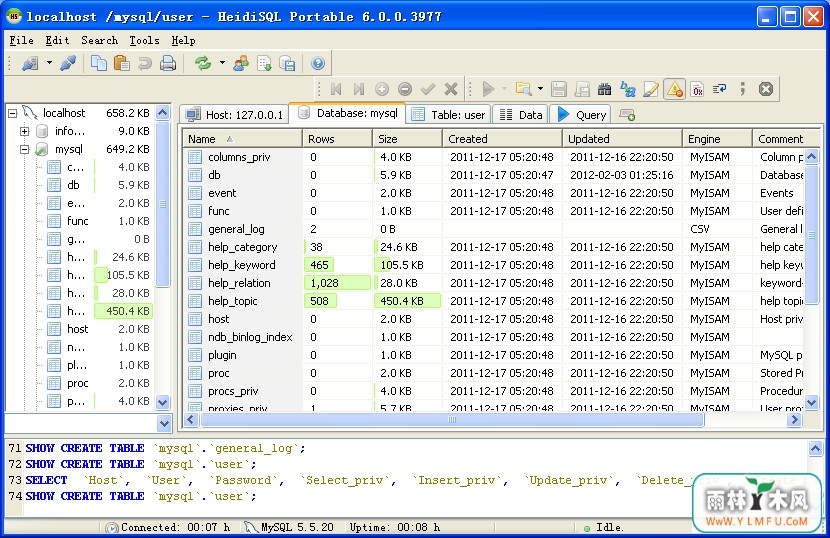This screenshot has width=830, height=538.
Task: Toggle the stop on errors warning icon
Action: (x=674, y=89)
